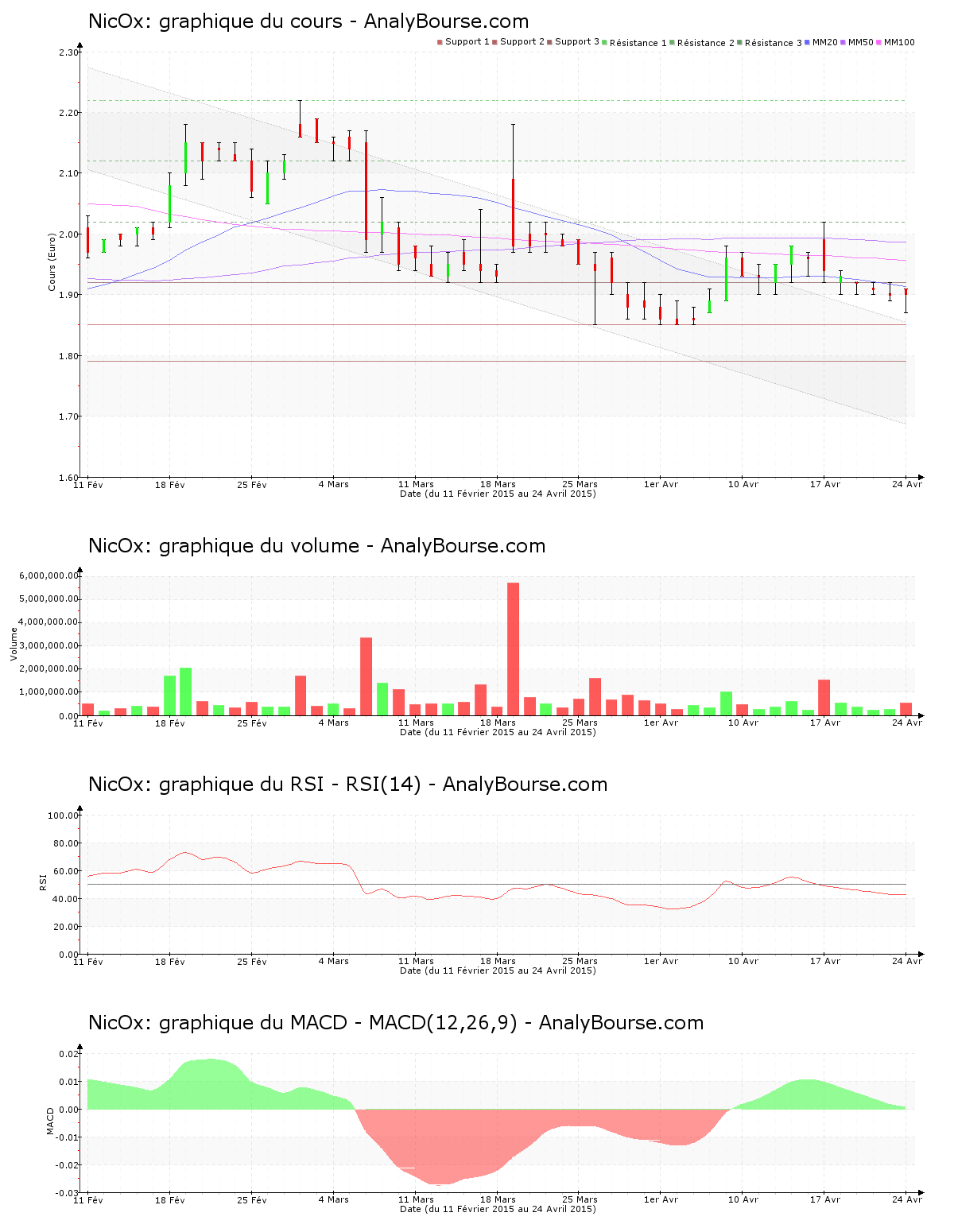Viewport: 954px width, 1232px height.
Task: Select the Support 3 legend label
Action: pyautogui.click(x=577, y=42)
